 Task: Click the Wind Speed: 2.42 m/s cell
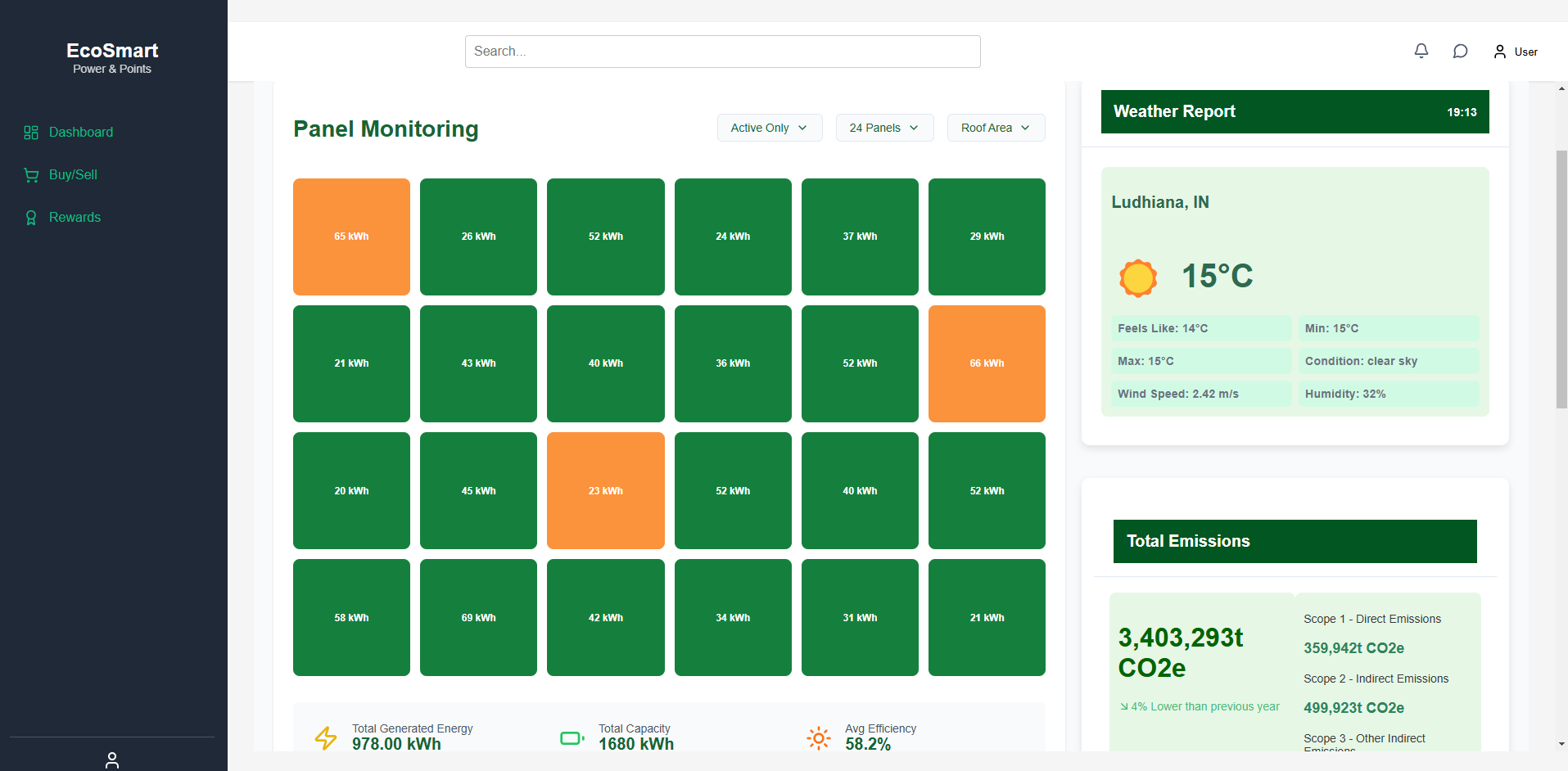click(x=1201, y=394)
